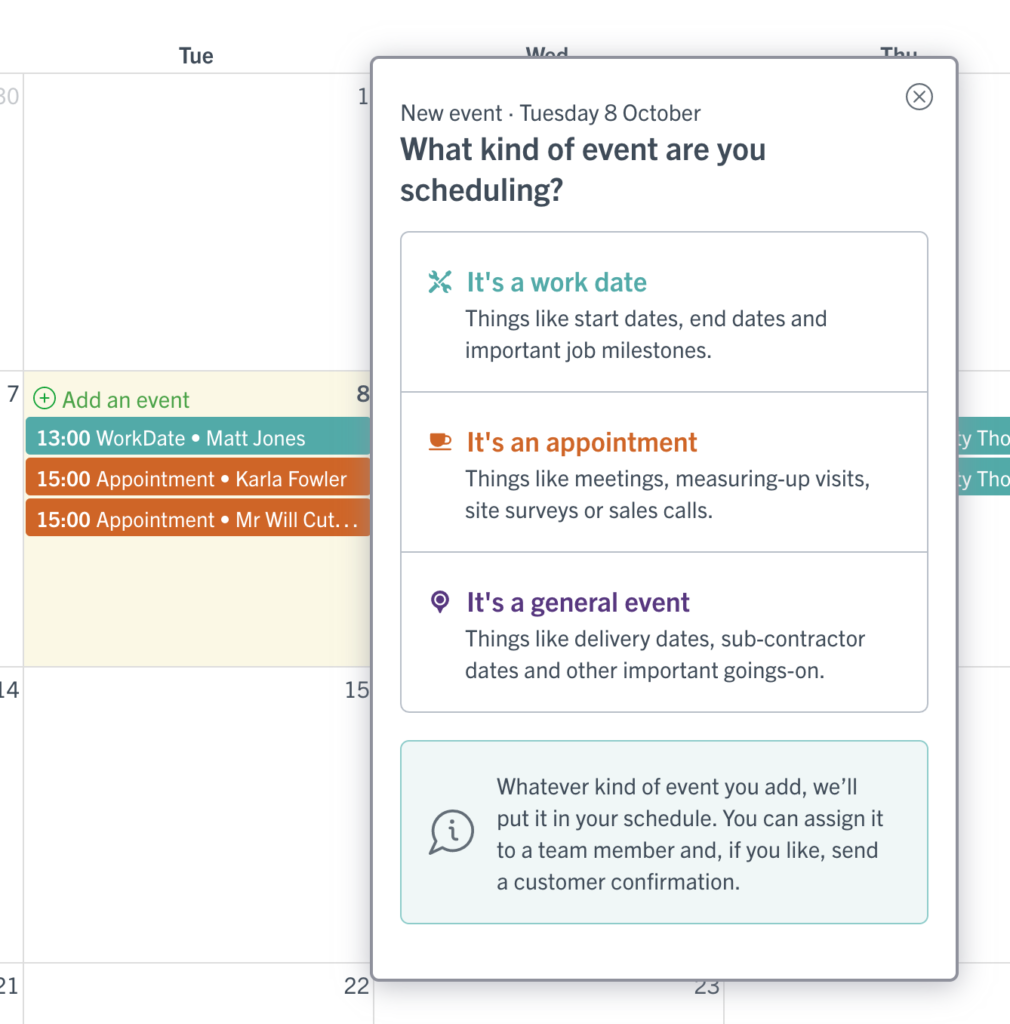Click the speech bubble info icon
The height and width of the screenshot is (1024, 1010).
tap(451, 832)
